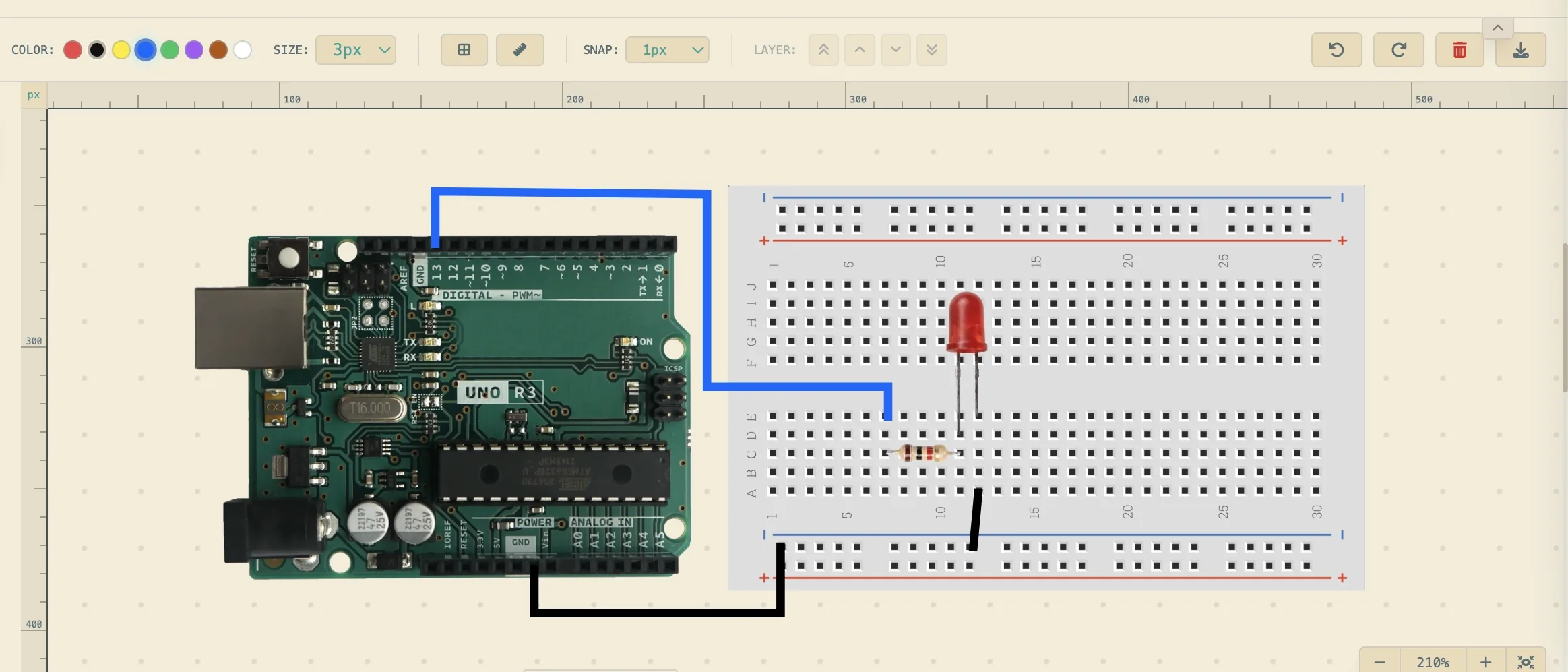Viewport: 1568px width, 672px height.
Task: Click the red trash delete button
Action: pos(1460,50)
